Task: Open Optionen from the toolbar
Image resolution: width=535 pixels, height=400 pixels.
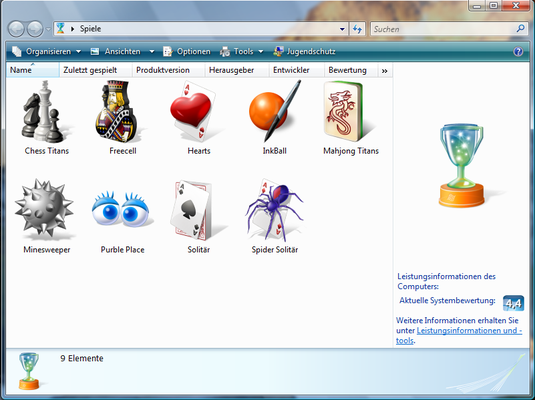Action: [187, 52]
